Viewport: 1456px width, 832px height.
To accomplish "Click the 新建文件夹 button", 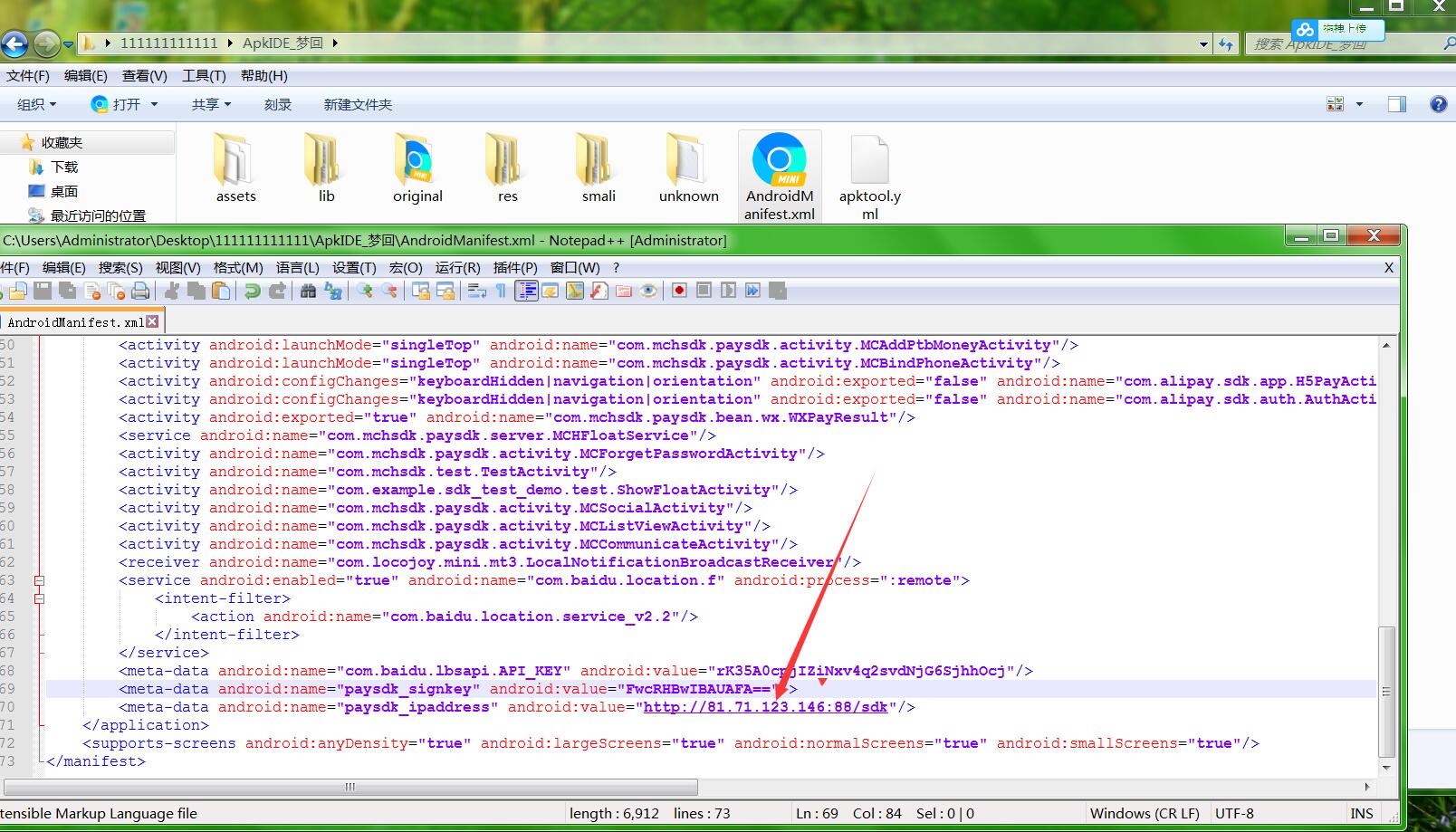I will pyautogui.click(x=358, y=105).
